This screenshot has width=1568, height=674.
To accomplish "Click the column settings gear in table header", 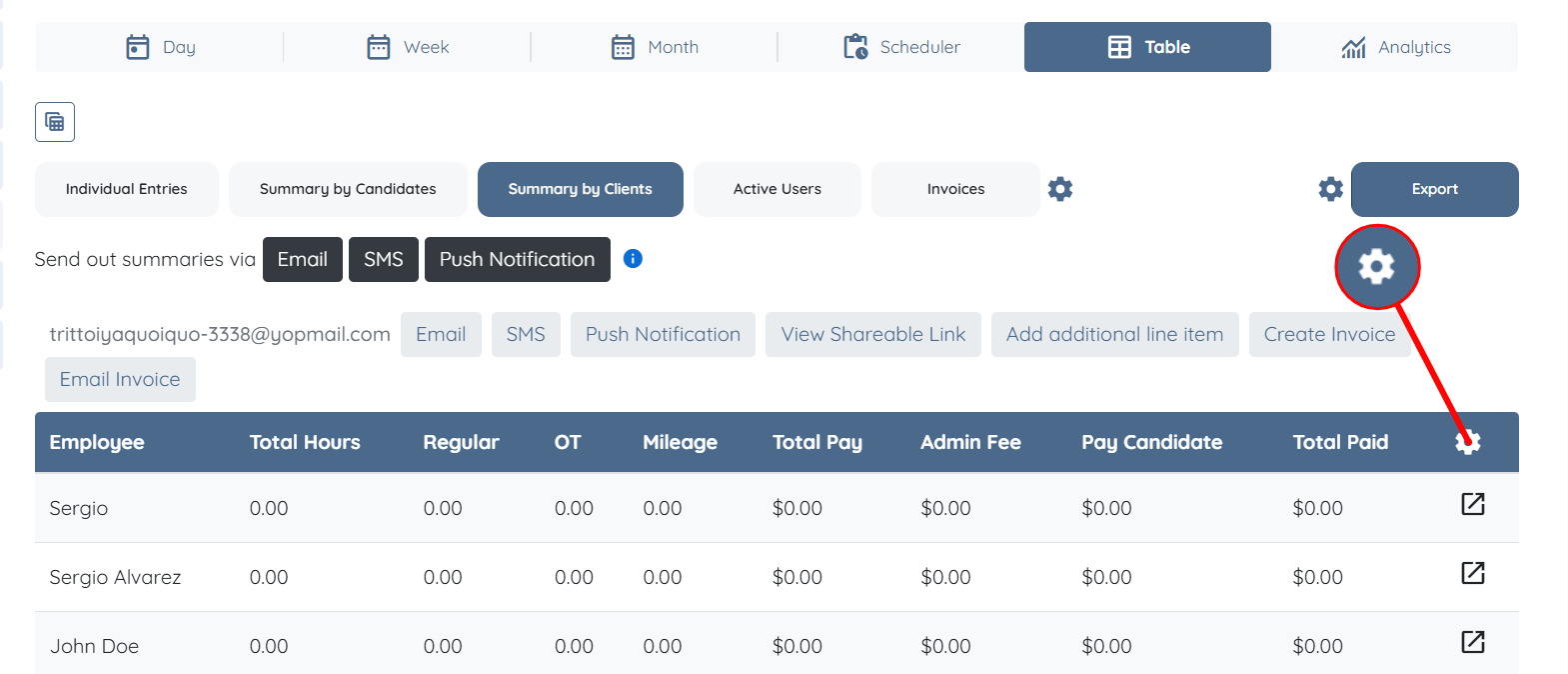I will coord(1467,442).
